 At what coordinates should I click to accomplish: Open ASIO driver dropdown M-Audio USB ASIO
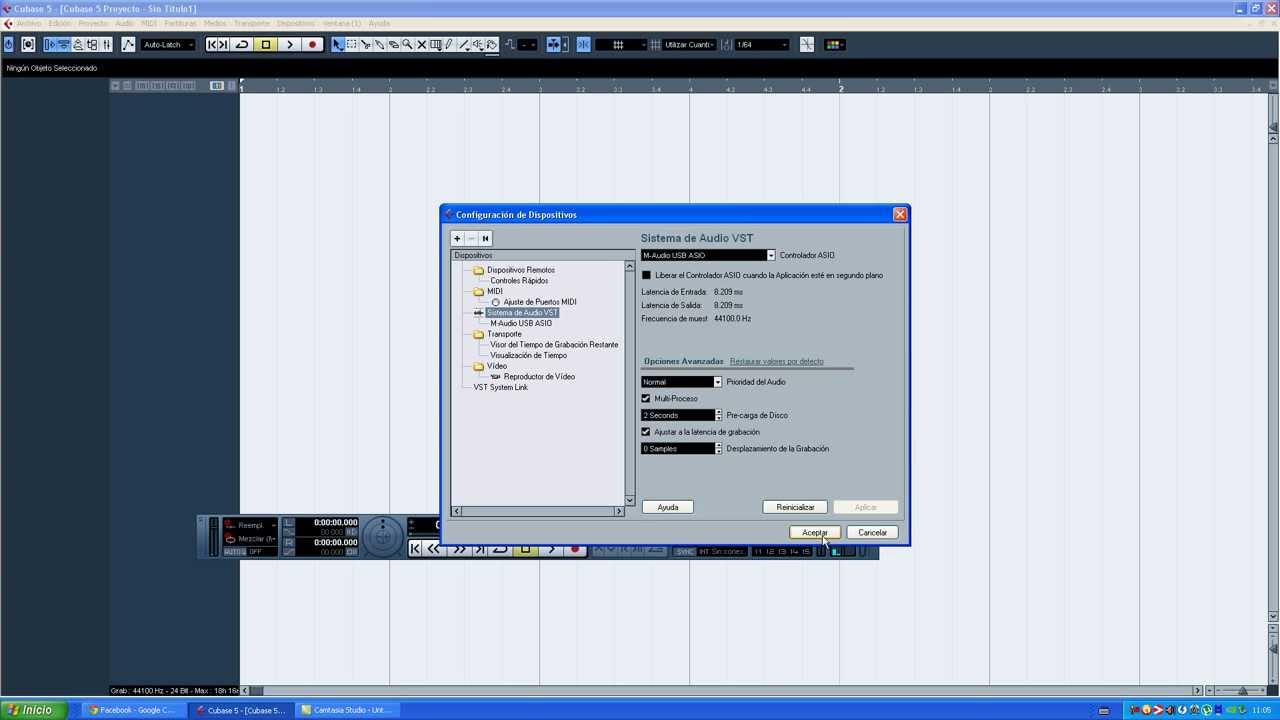[x=708, y=255]
